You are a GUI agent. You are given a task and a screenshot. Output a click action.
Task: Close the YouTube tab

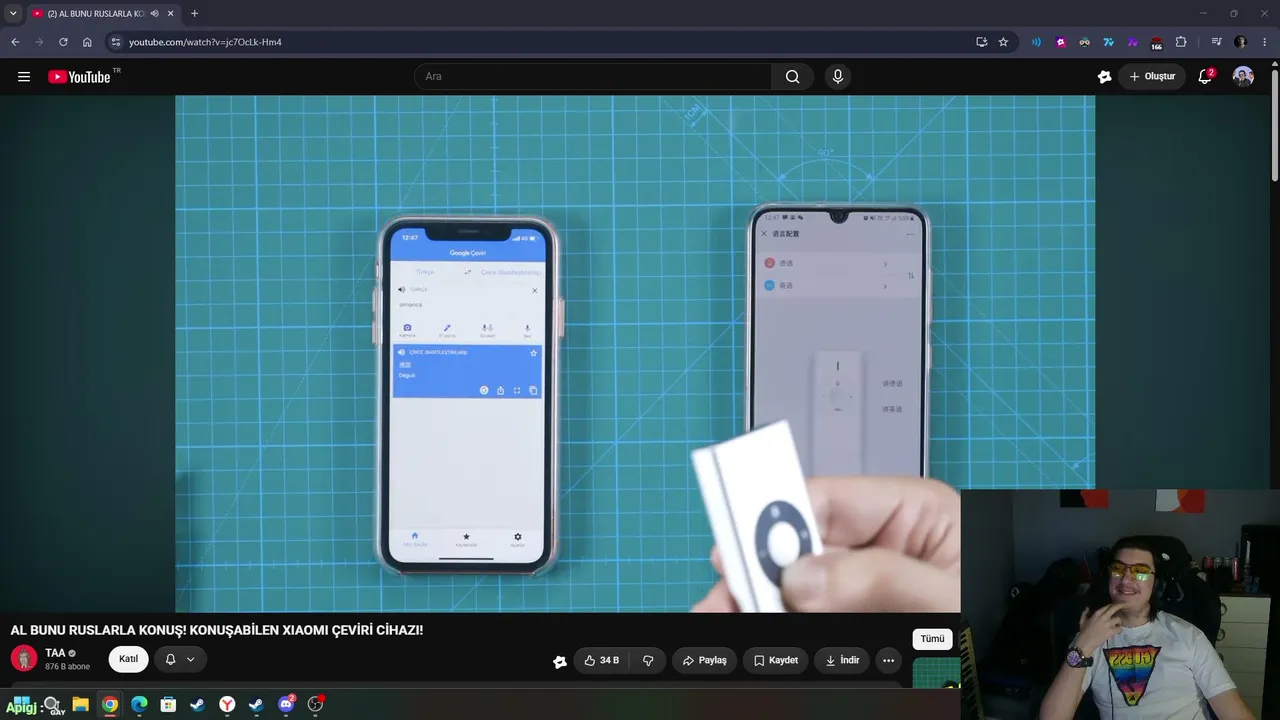pyautogui.click(x=171, y=14)
